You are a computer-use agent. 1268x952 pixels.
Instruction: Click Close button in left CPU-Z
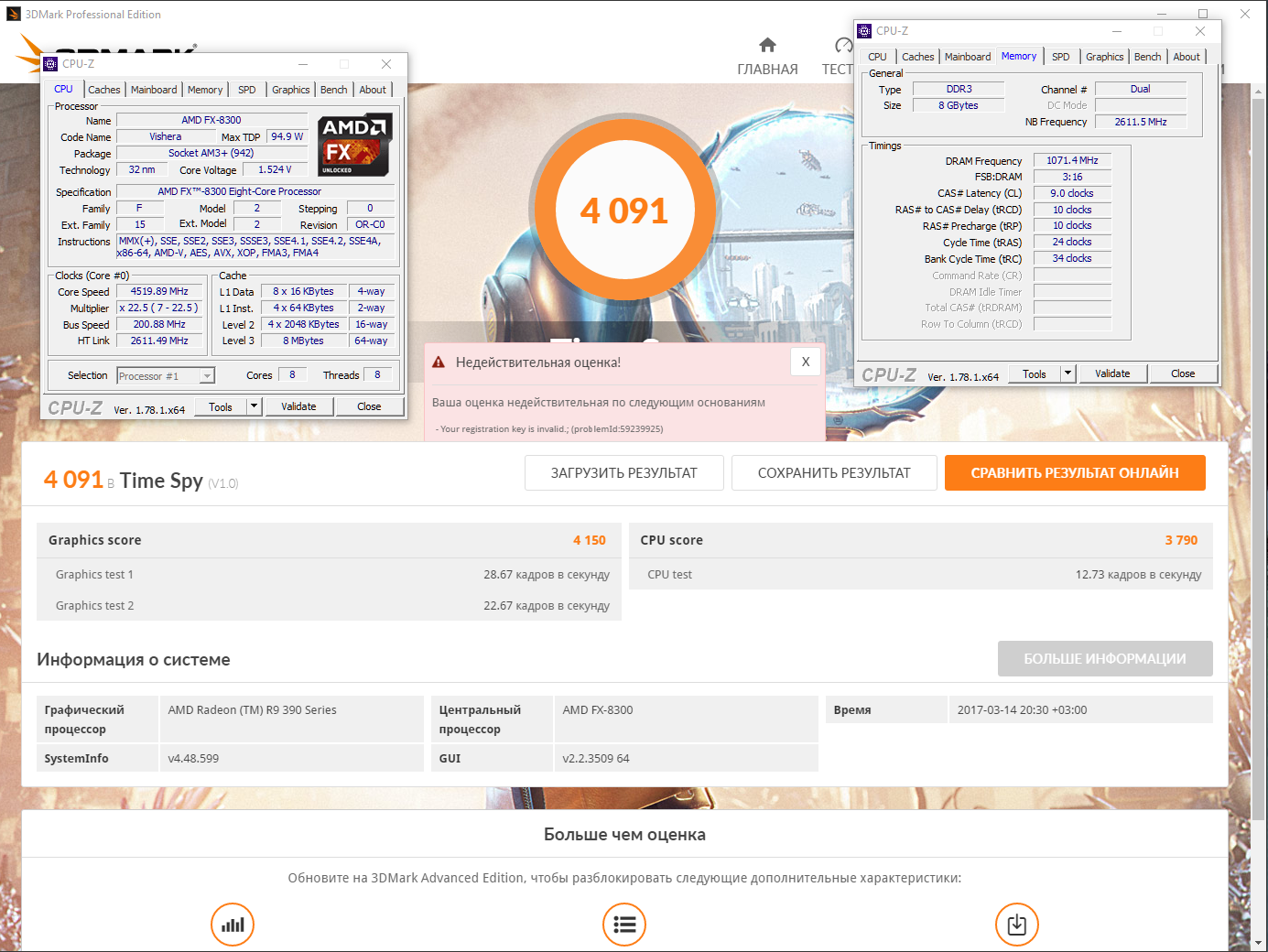369,406
